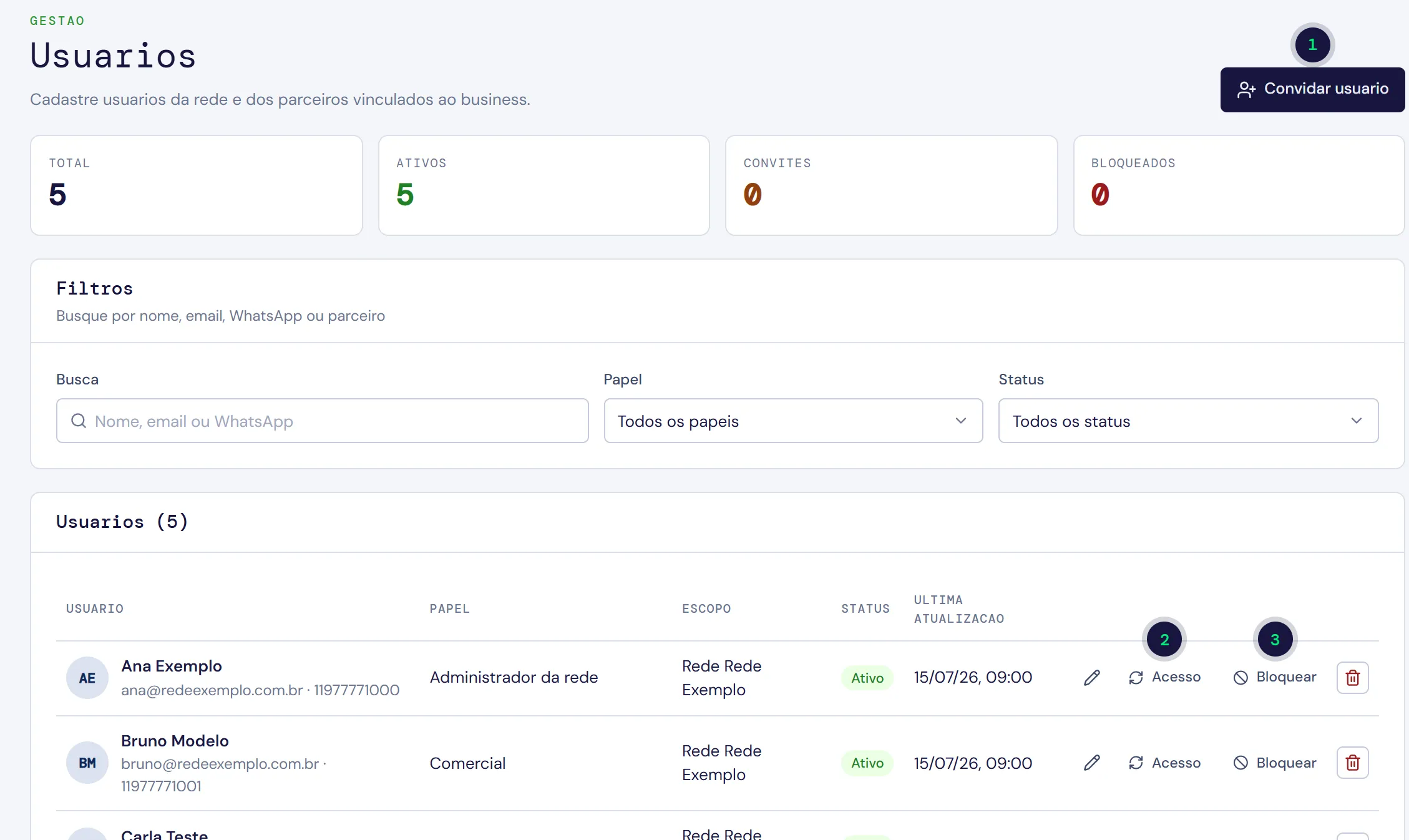Click the Filtros section heading
1409x840 pixels.
pos(95,288)
